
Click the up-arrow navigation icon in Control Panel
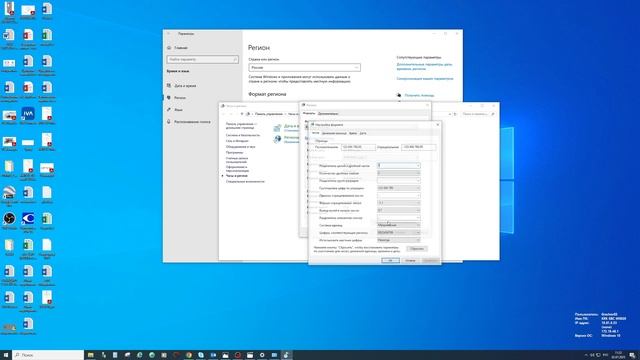(242, 114)
